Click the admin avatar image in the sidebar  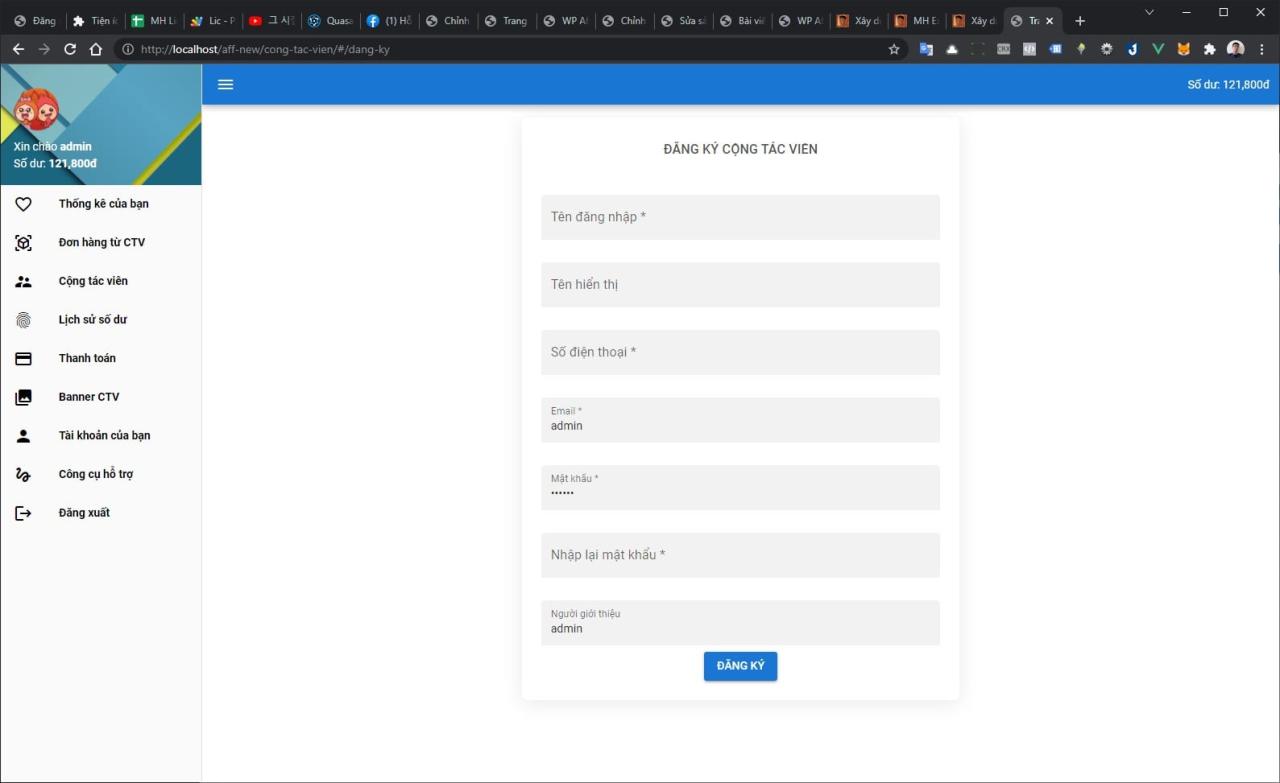point(36,108)
